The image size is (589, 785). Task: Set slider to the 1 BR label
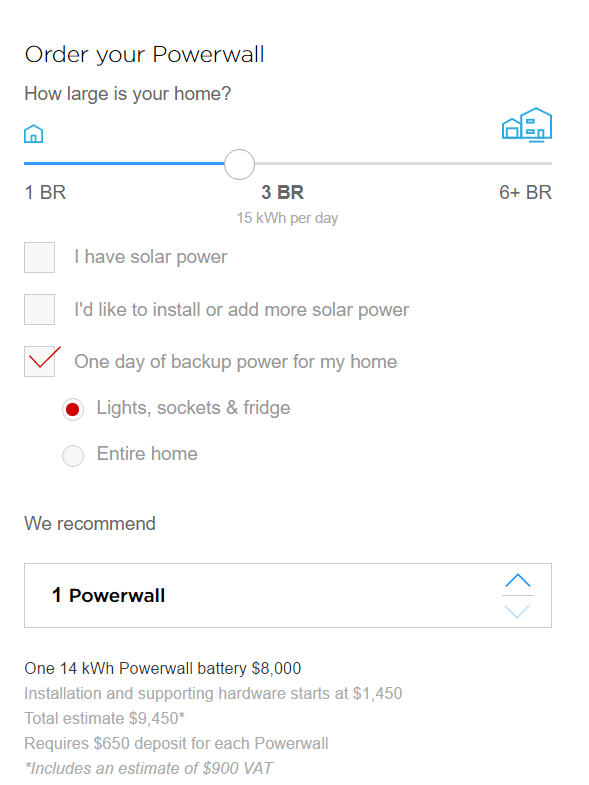pos(45,192)
